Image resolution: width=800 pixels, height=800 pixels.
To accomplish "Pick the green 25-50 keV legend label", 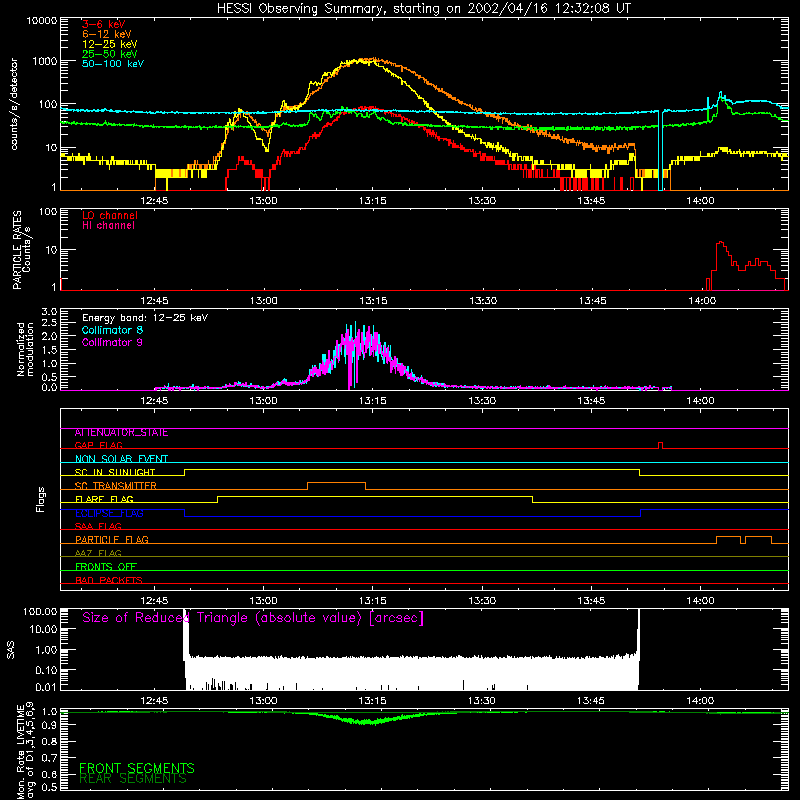I will (x=110, y=54).
